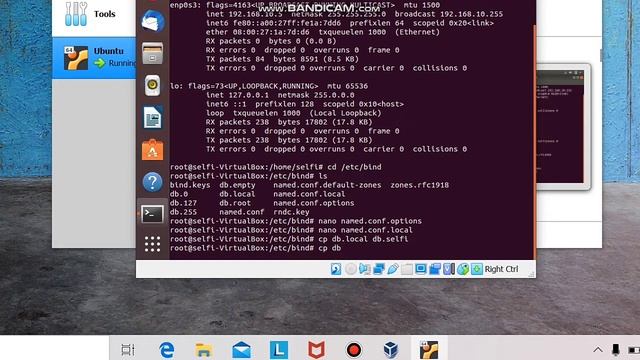This screenshot has height=360, width=640.
Task: Open the shared folders status icon
Action: 407,269
